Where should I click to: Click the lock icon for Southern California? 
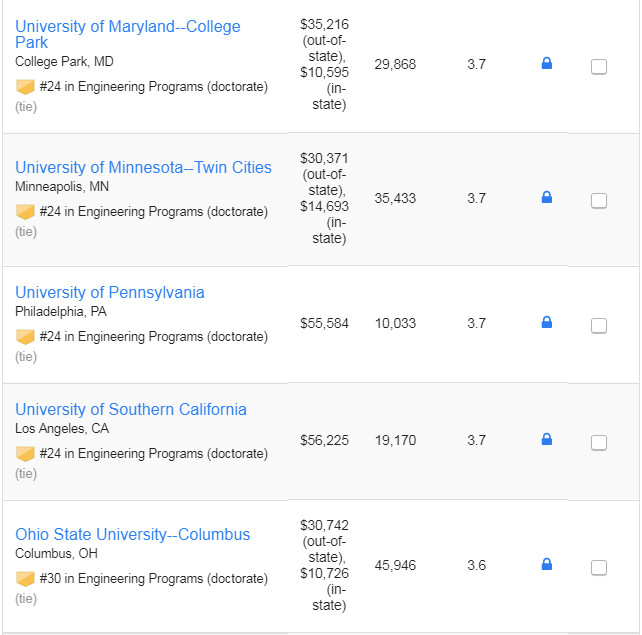pos(547,439)
